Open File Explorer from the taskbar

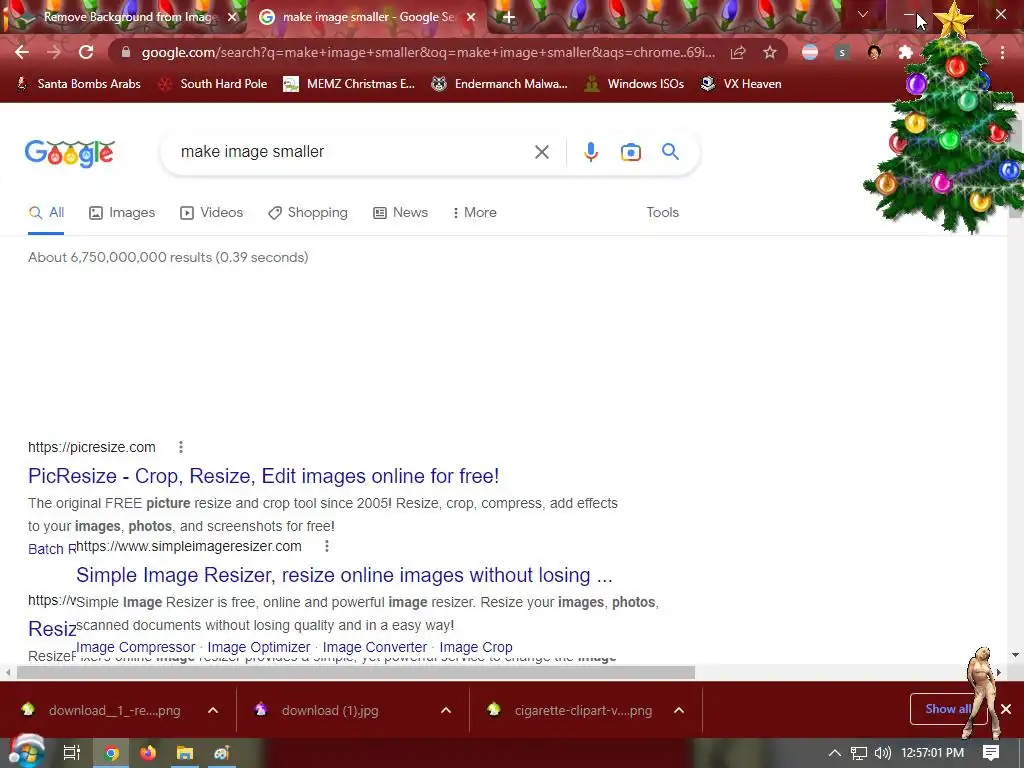[x=185, y=753]
